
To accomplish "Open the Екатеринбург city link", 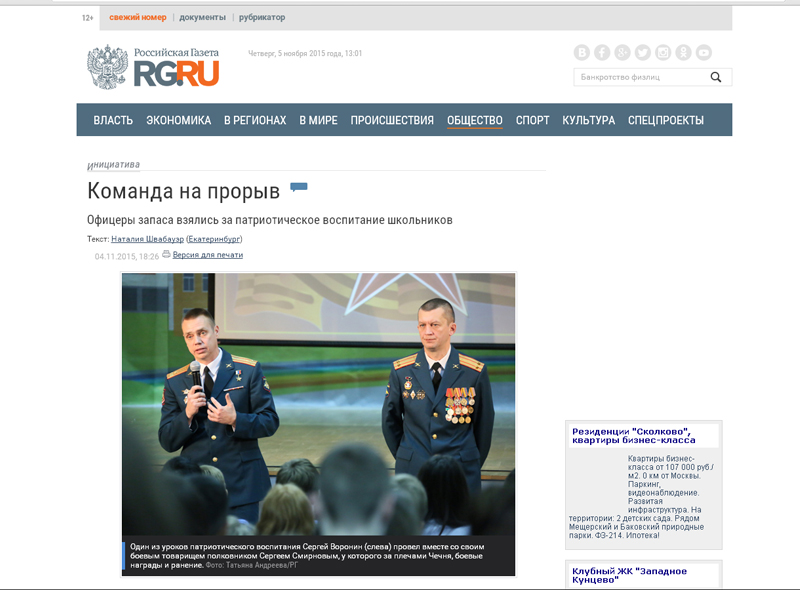I will (214, 239).
